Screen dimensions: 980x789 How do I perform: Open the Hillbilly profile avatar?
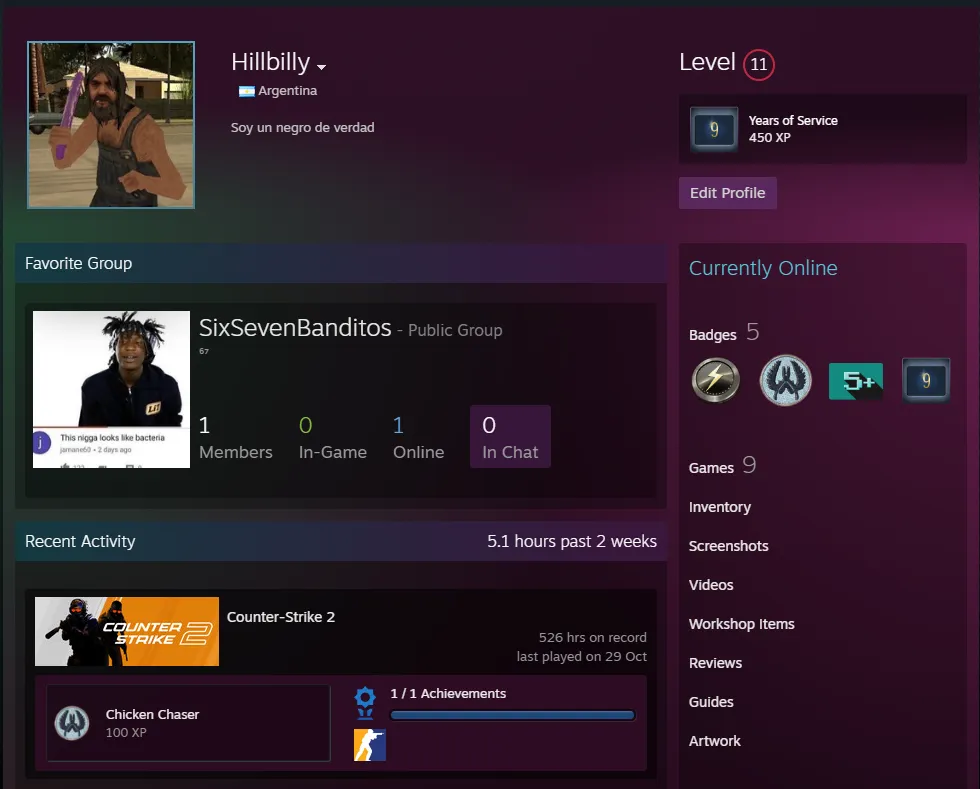point(111,125)
